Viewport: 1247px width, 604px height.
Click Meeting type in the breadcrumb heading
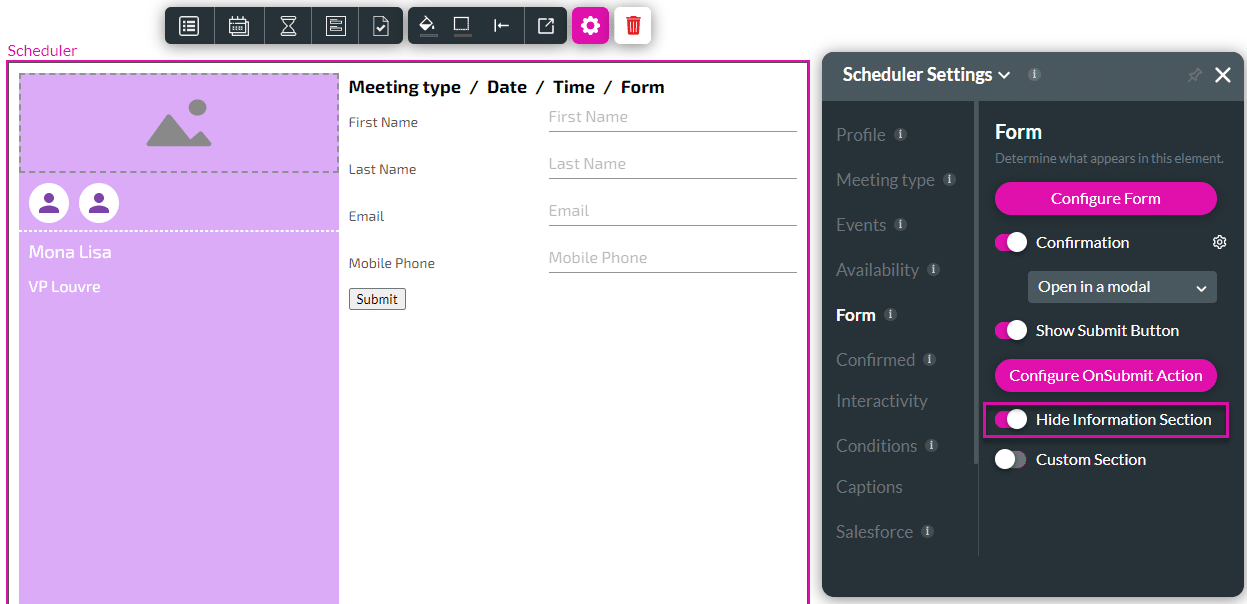405,87
